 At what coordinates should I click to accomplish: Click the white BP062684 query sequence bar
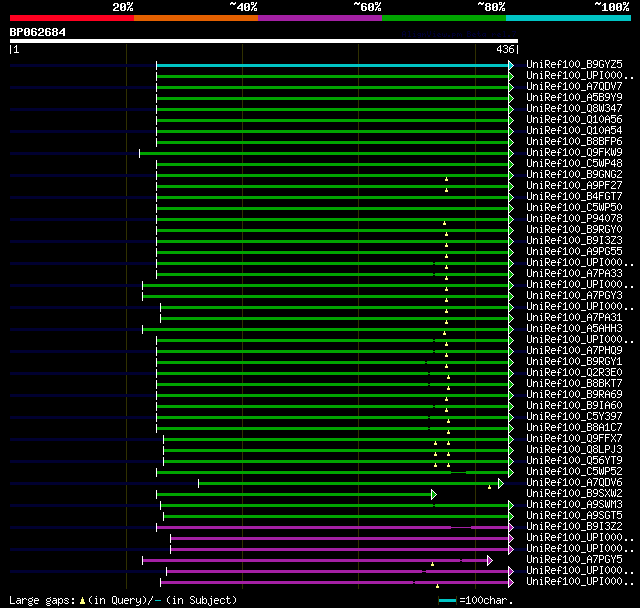264,41
